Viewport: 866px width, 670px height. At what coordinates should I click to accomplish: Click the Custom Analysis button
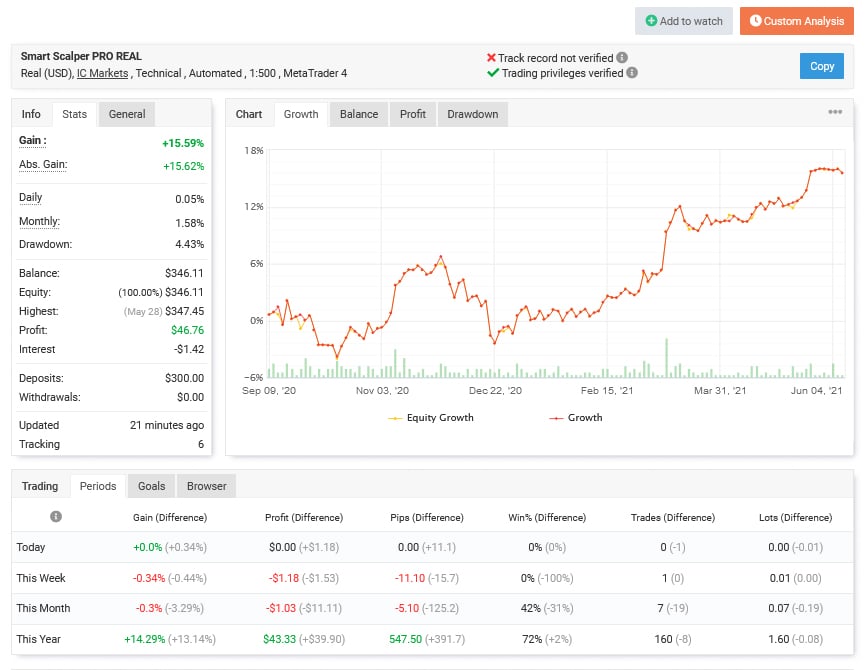[x=796, y=21]
